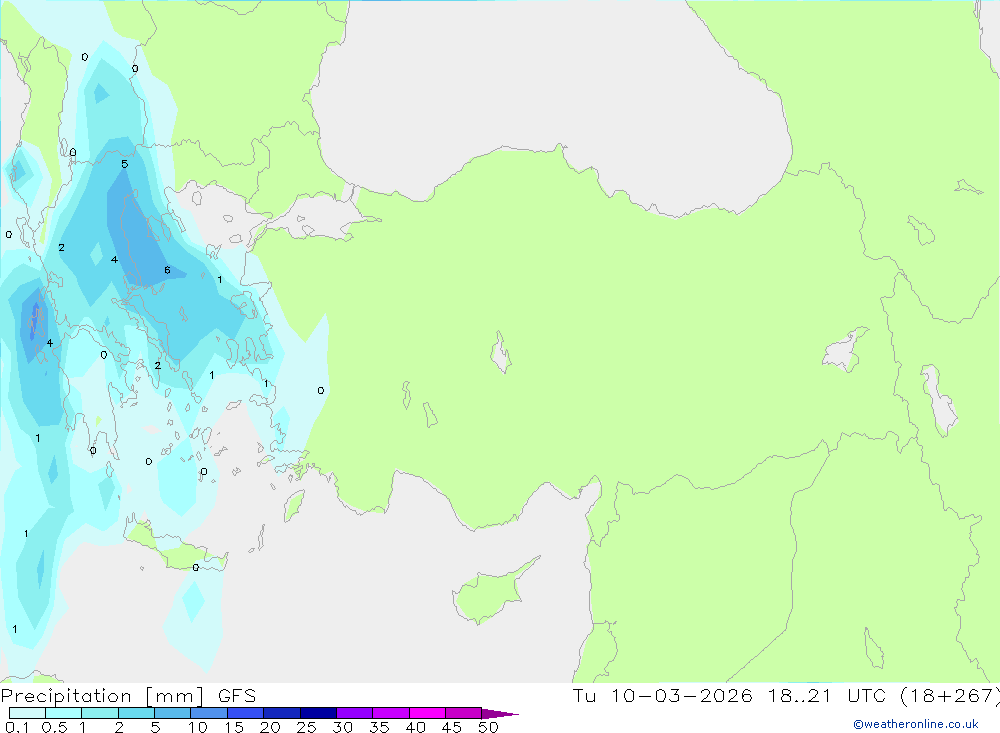Image resolution: width=1000 pixels, height=733 pixels.
Task: Click the "5" precipitation value on map
Action: (124, 164)
